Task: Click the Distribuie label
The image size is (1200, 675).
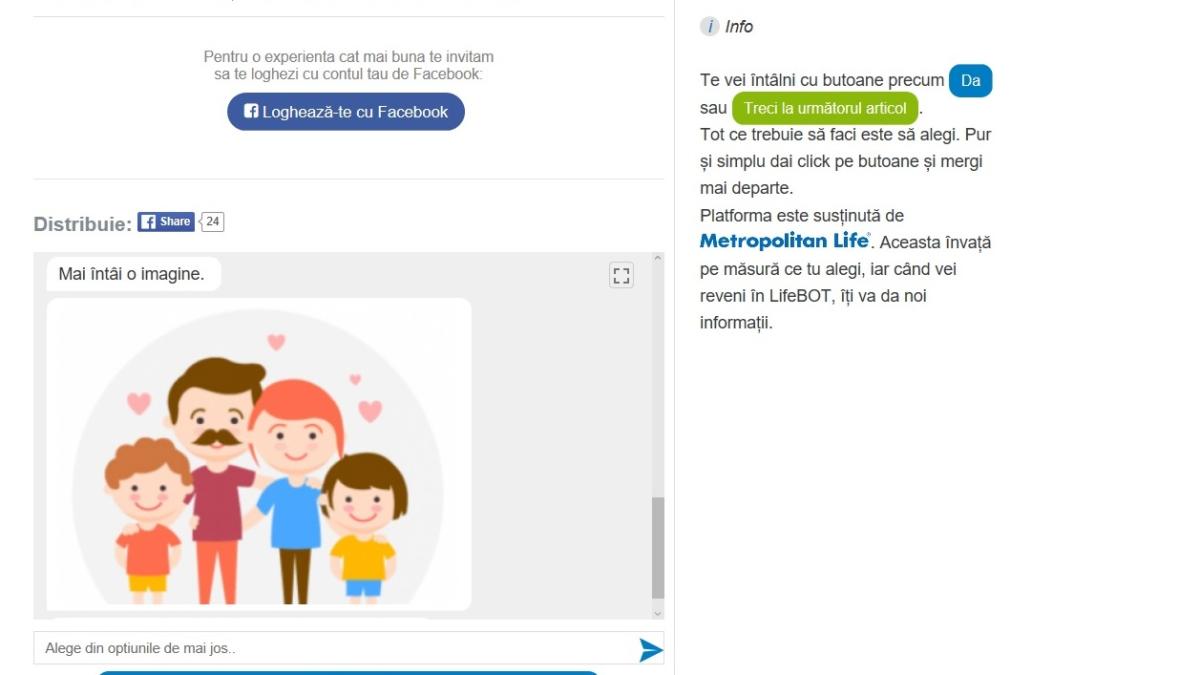Action: click(x=82, y=224)
